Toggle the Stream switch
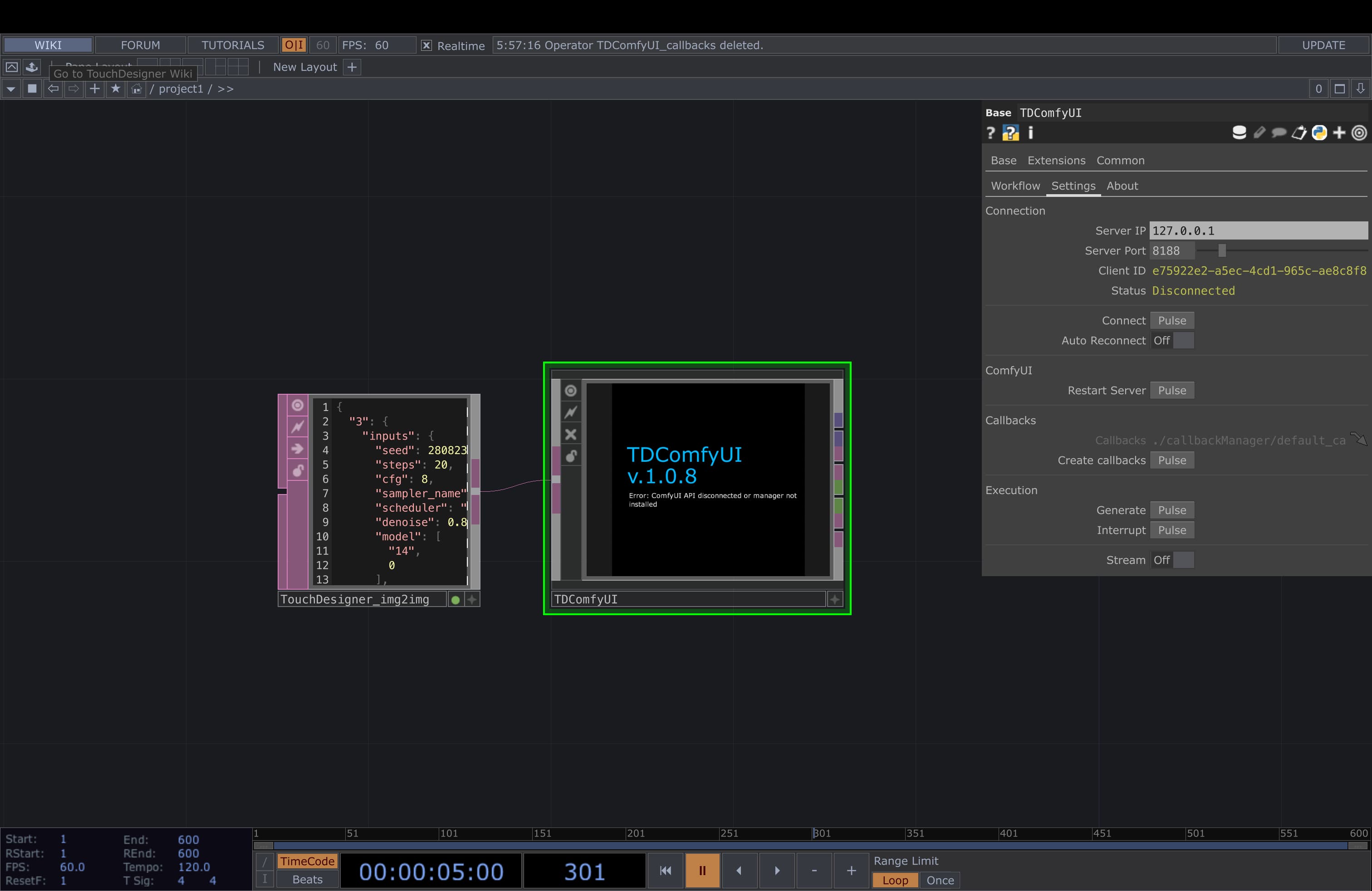1372x891 pixels. (1172, 560)
